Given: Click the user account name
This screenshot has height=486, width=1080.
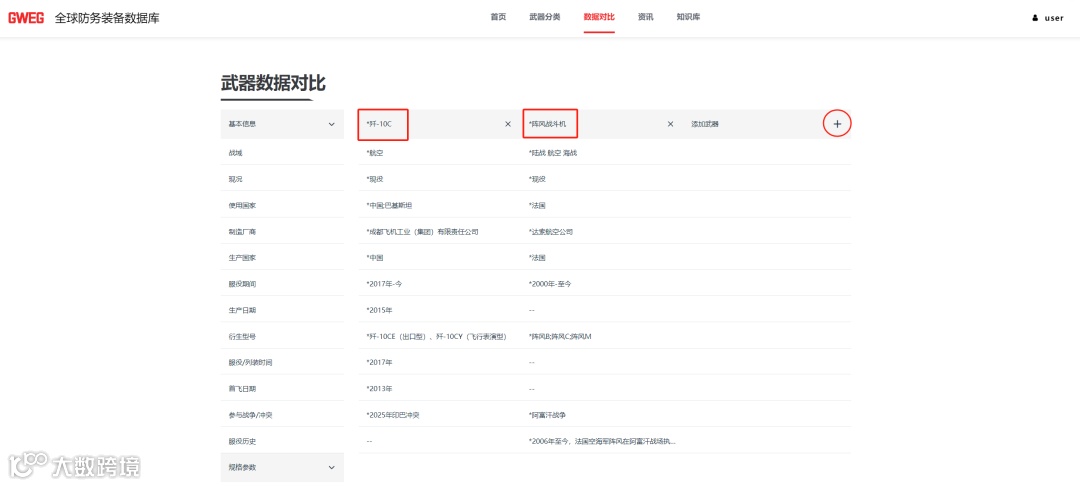Looking at the screenshot, I should (1054, 18).
